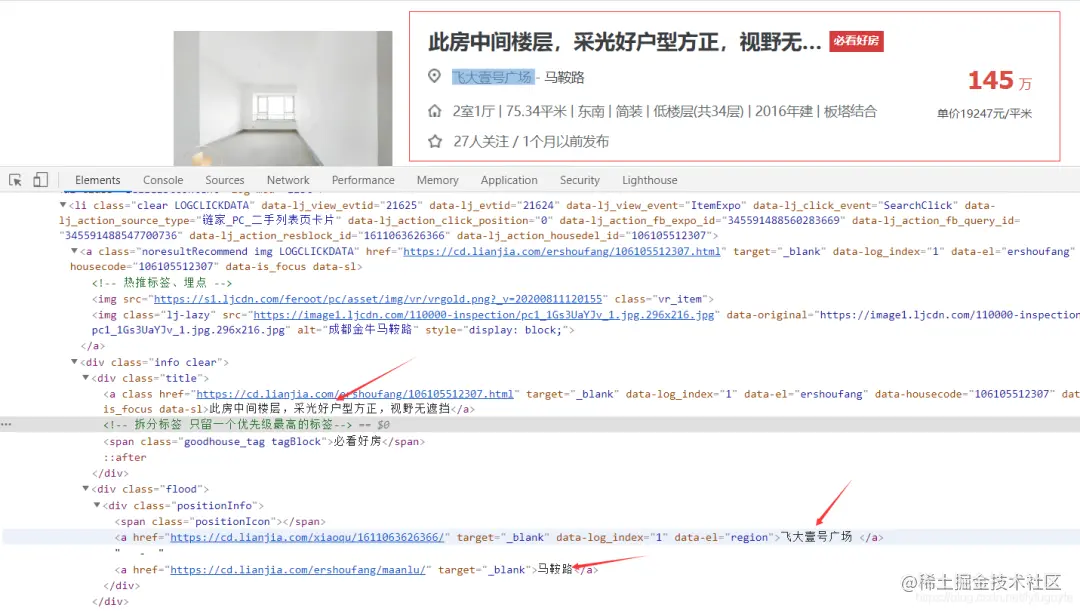Image resolution: width=1080 pixels, height=611 pixels.
Task: Open the xiaoqu/1611063626366 href link
Action: click(x=307, y=537)
